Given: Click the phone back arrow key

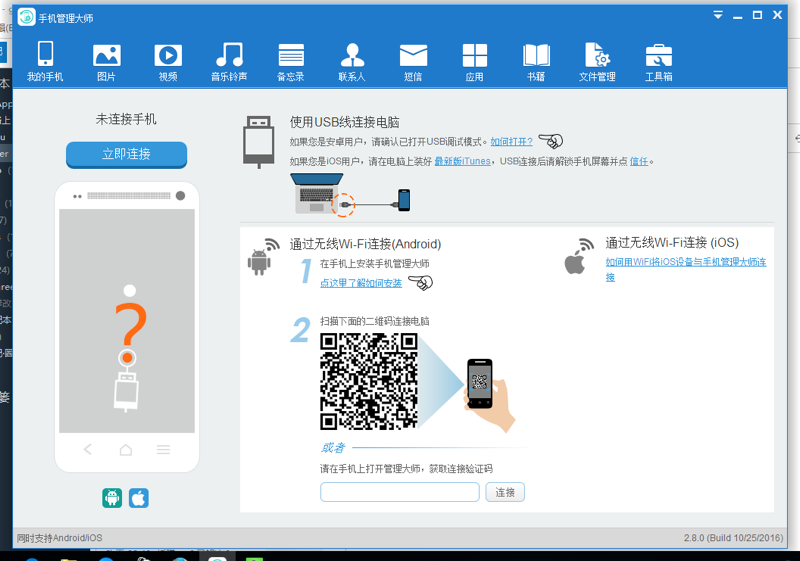Looking at the screenshot, I should tap(88, 449).
